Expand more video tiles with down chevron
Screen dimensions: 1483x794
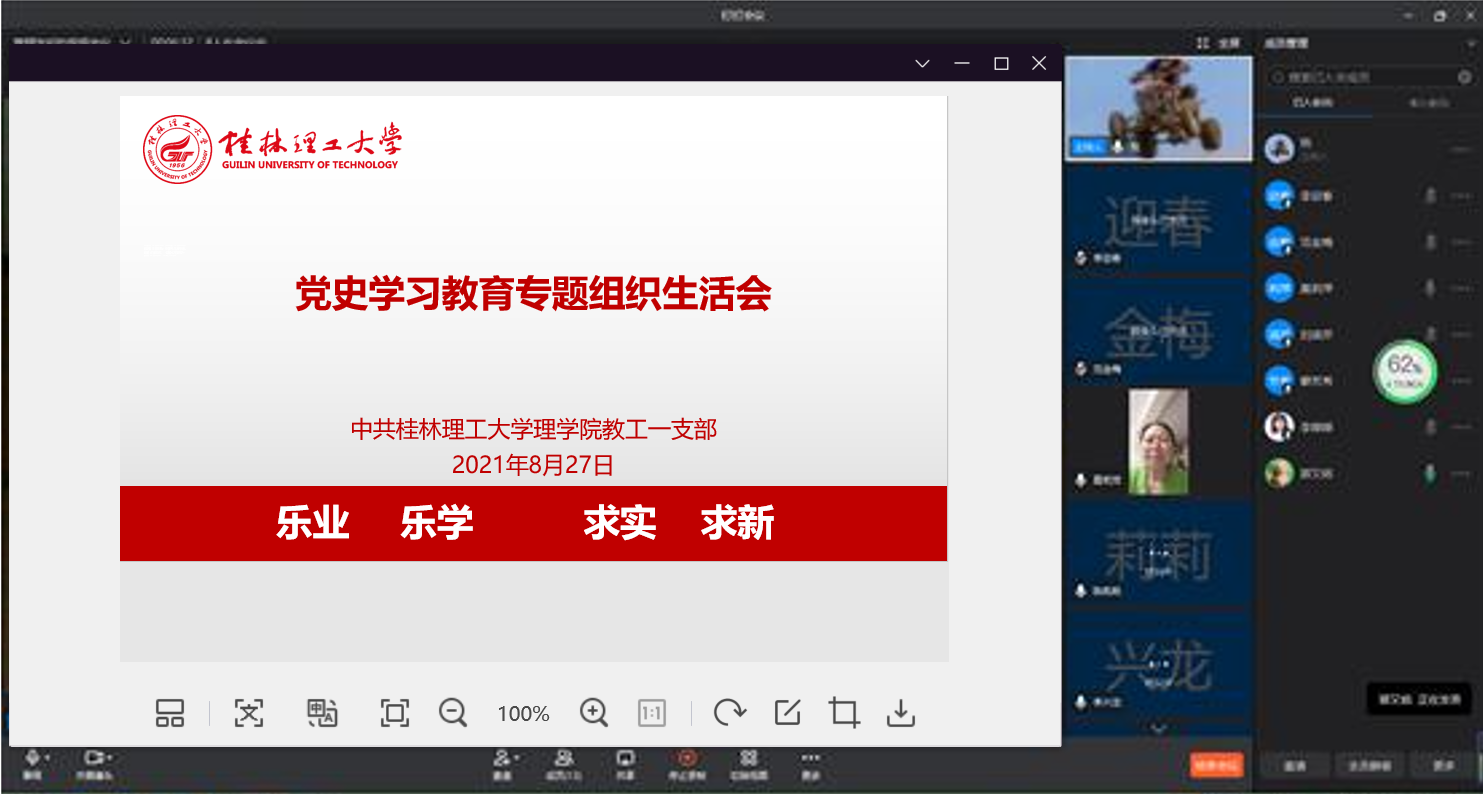[1158, 728]
